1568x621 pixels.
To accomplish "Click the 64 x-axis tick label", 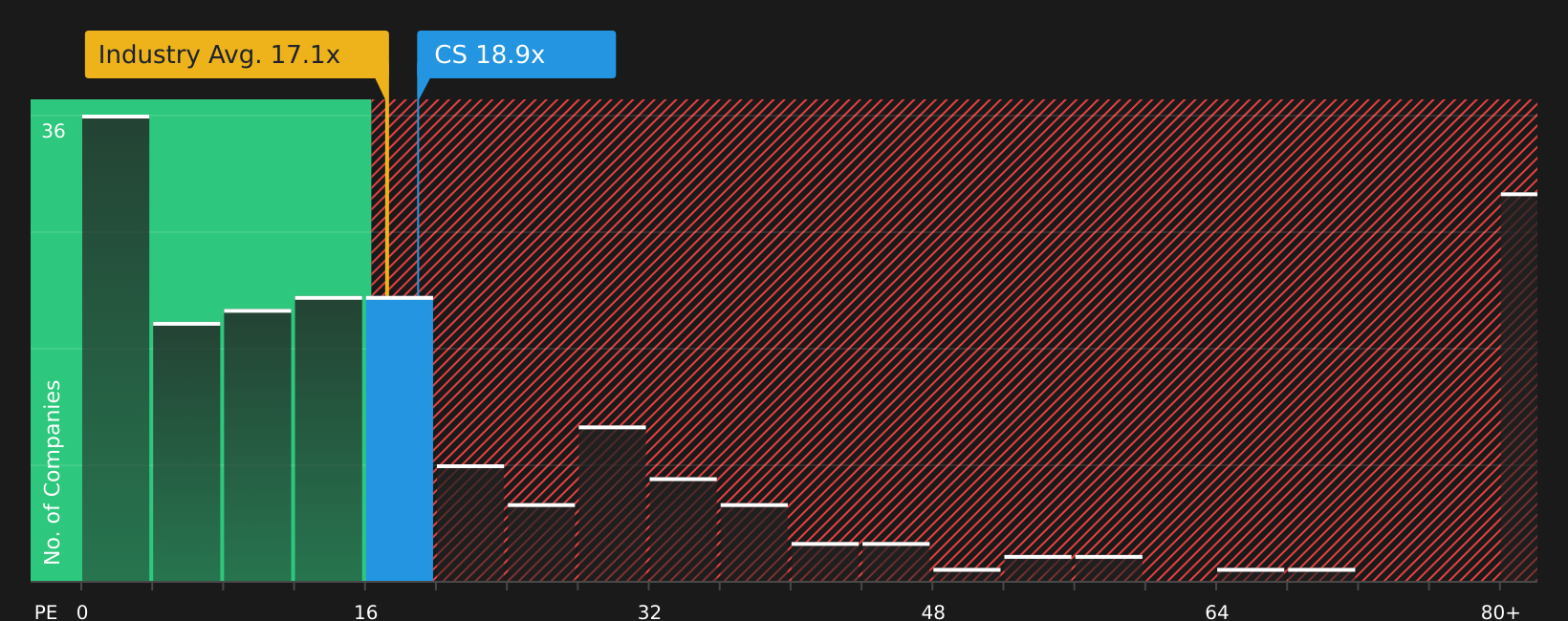I will click(1216, 612).
